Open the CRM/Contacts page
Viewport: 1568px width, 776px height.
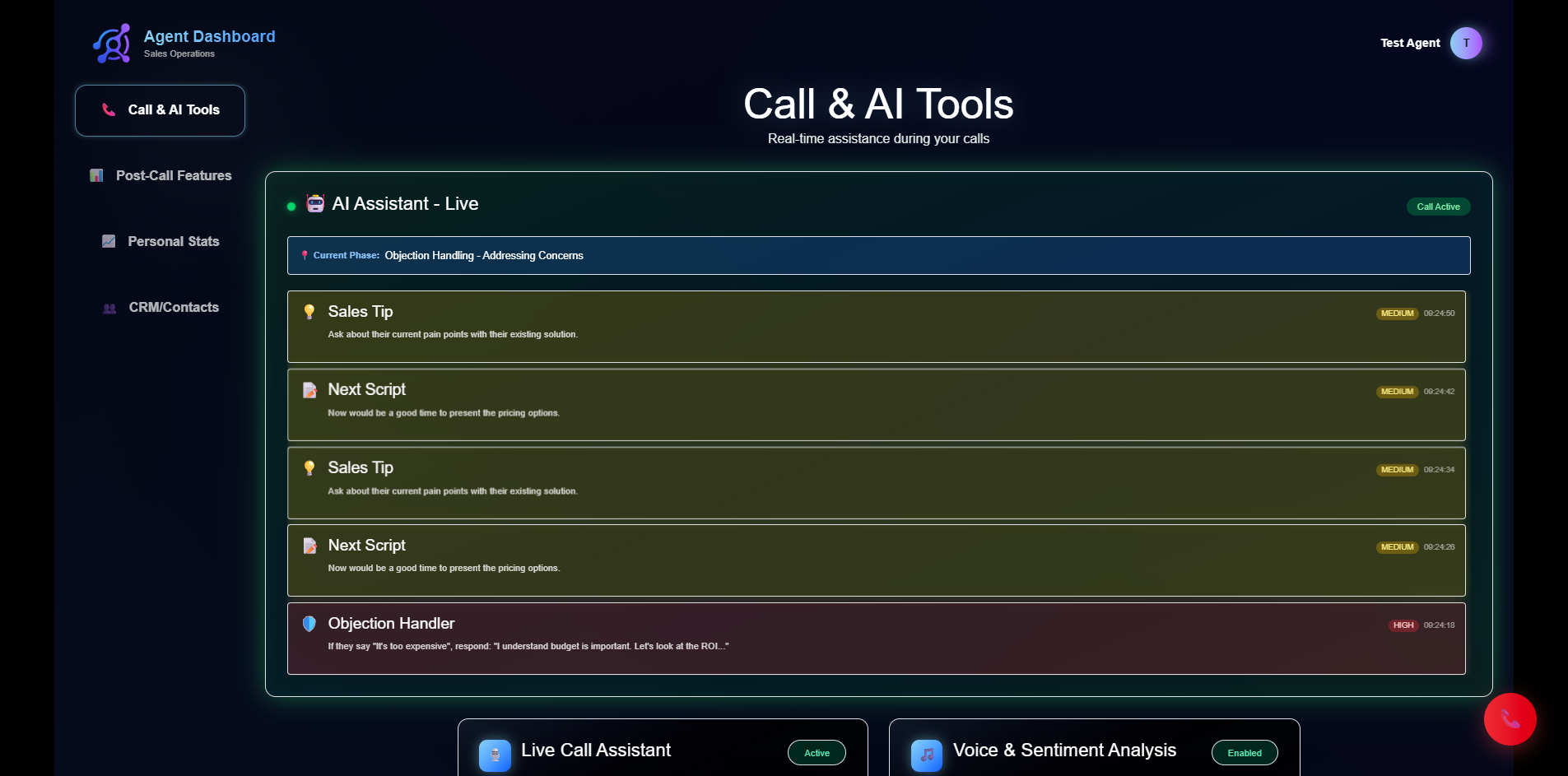click(x=160, y=307)
